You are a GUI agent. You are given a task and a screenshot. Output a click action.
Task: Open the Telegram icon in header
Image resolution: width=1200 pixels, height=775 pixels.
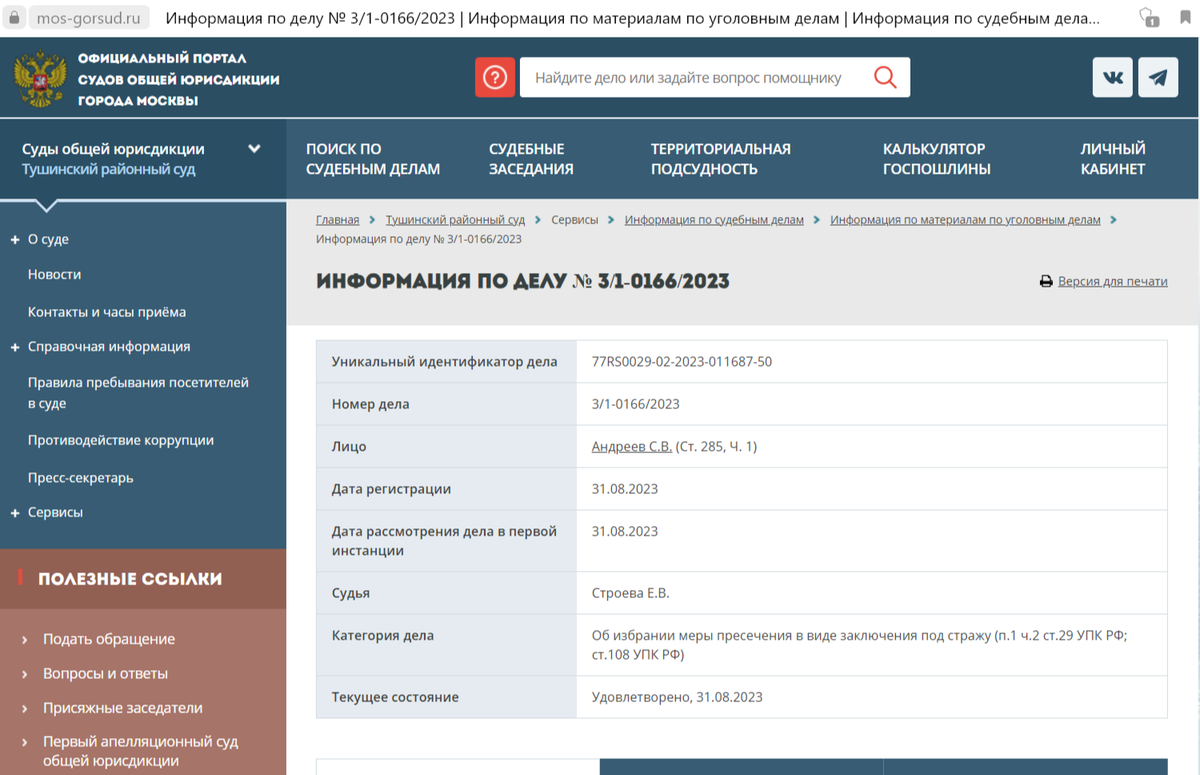[1157, 77]
